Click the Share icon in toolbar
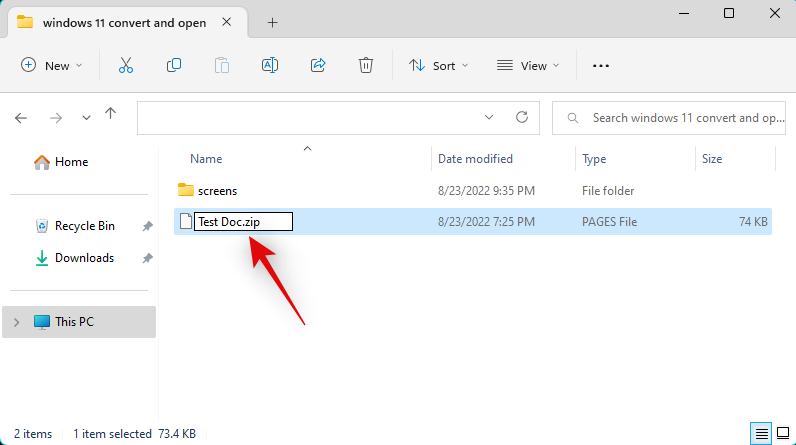The image size is (796, 445). pos(318,65)
